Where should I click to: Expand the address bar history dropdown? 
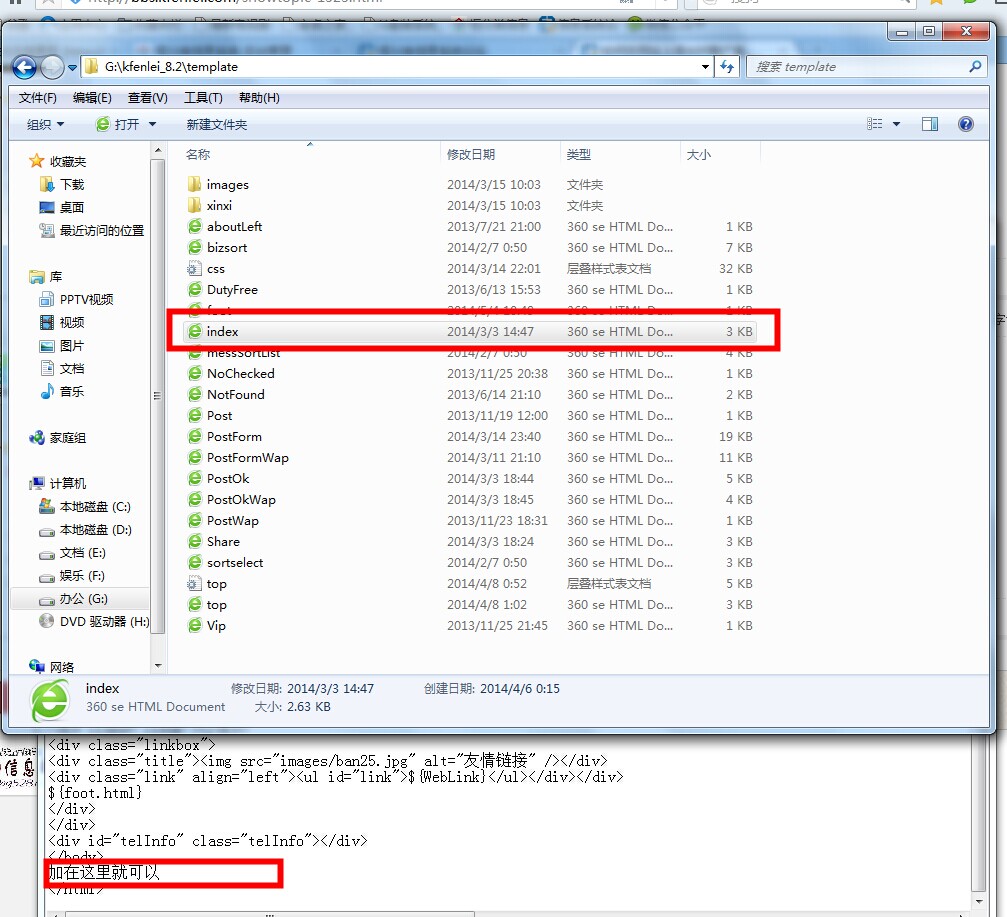click(x=705, y=67)
